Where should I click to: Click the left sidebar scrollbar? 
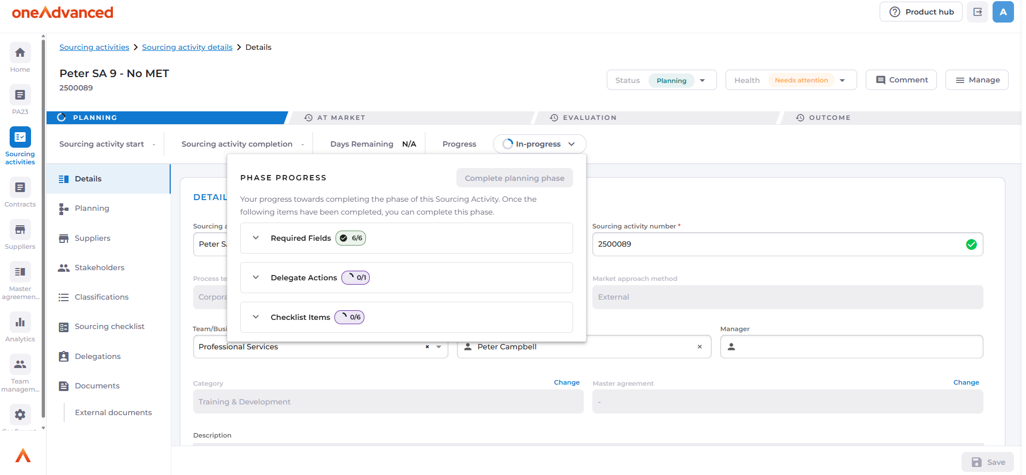tap(43, 228)
